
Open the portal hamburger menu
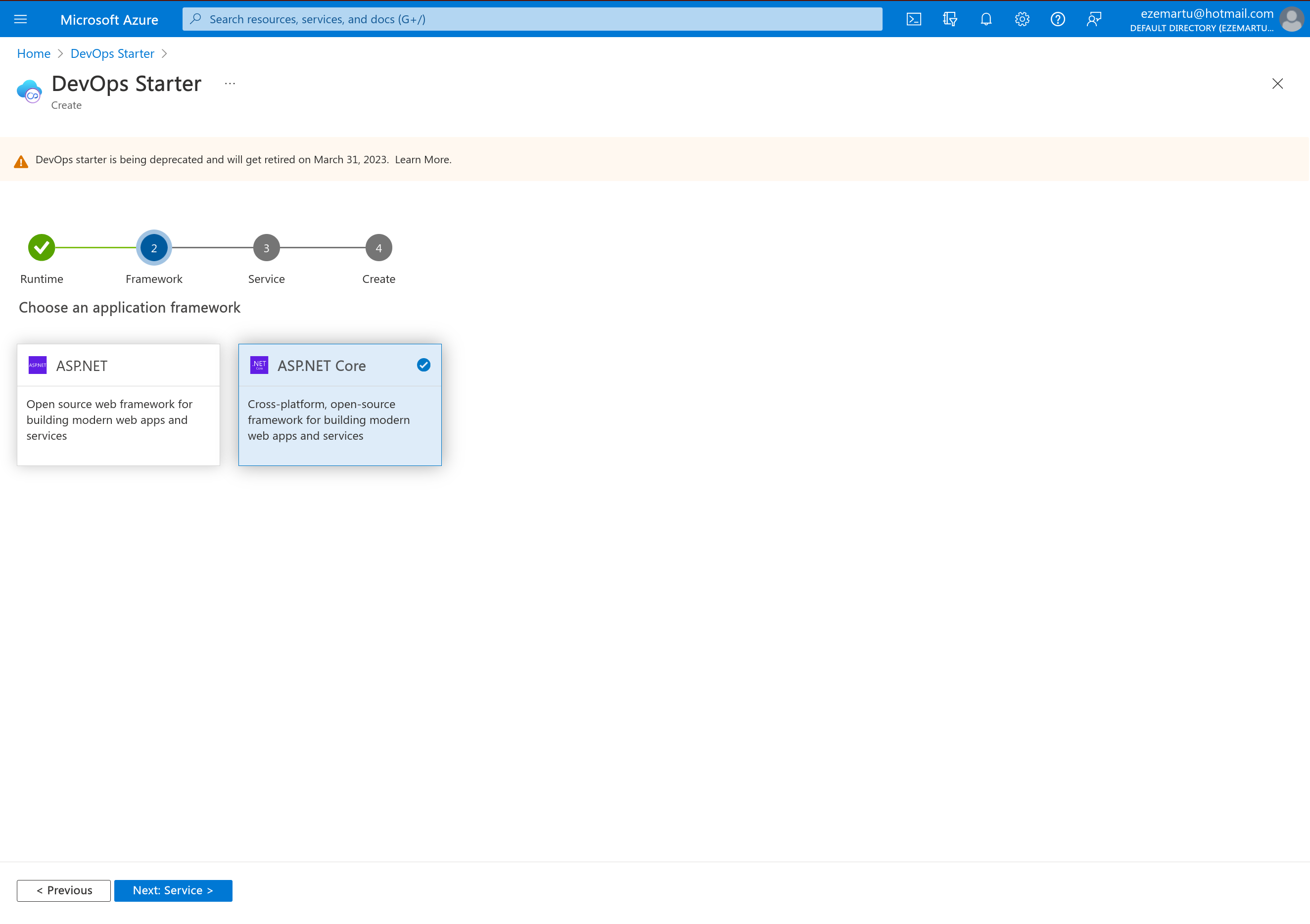click(x=20, y=19)
